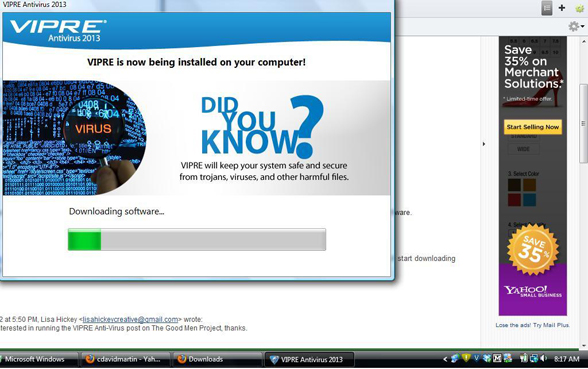Viewport: 588px width, 369px height.
Task: Click the lisahickeycreative@gmail.com email link
Action: (130, 320)
